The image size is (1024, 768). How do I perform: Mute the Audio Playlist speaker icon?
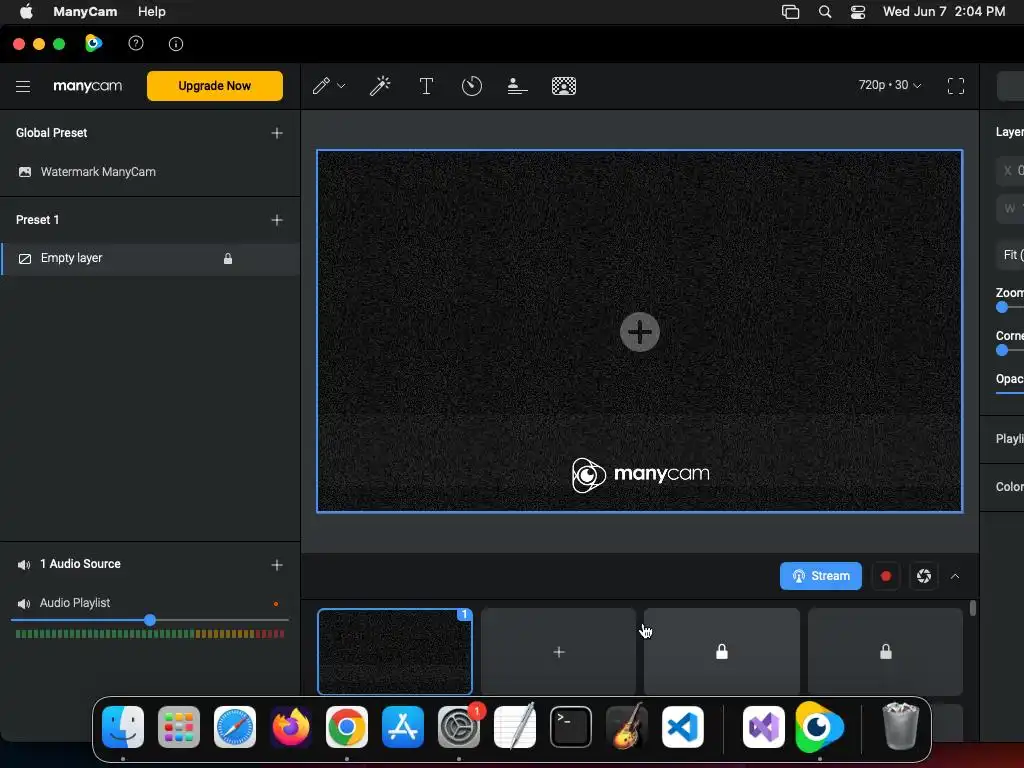24,603
